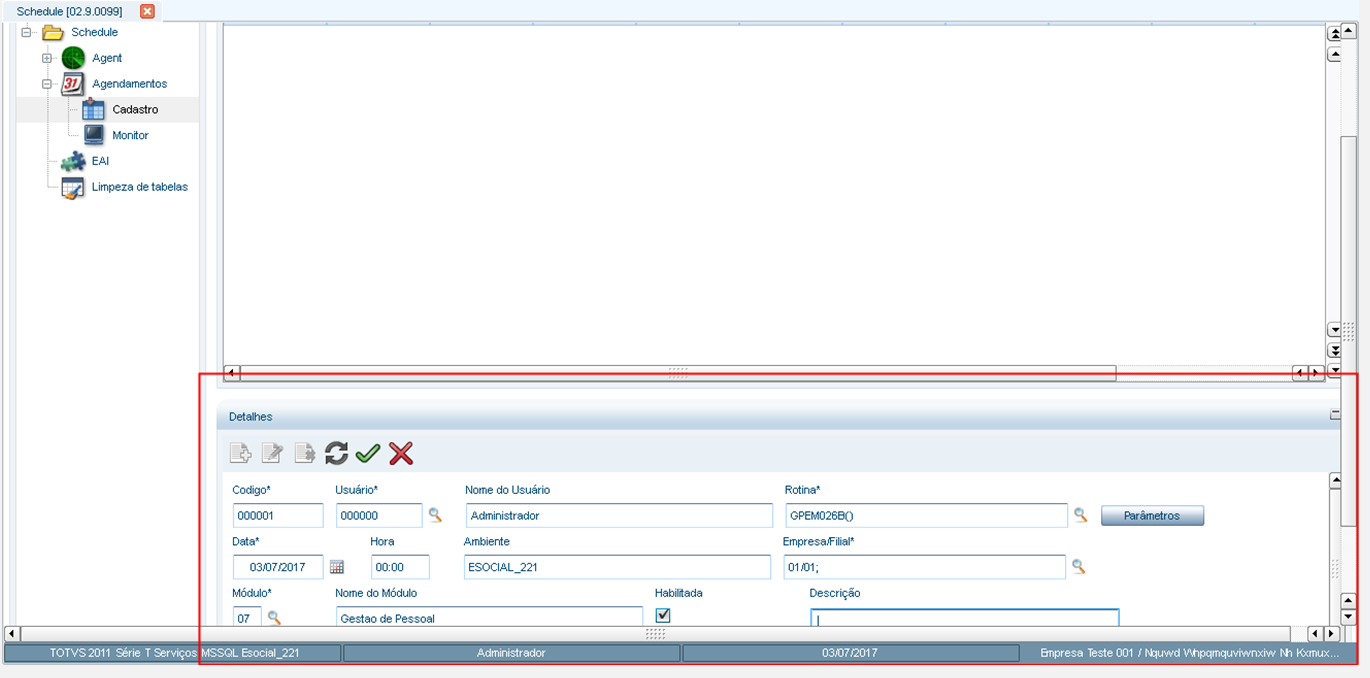Click the Nome do Usuário field Administrador
This screenshot has height=678, width=1370.
(619, 515)
